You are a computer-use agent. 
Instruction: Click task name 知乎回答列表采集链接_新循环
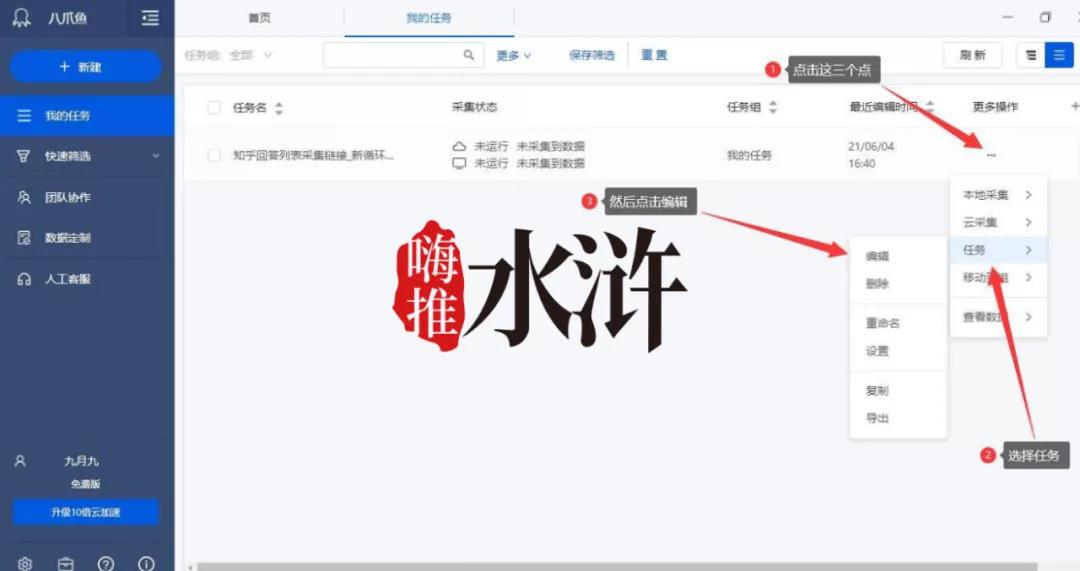click(x=313, y=156)
